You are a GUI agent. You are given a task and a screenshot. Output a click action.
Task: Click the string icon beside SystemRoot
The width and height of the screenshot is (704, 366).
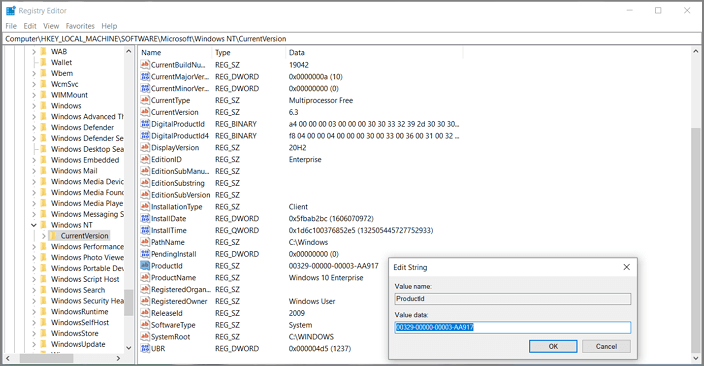point(145,337)
